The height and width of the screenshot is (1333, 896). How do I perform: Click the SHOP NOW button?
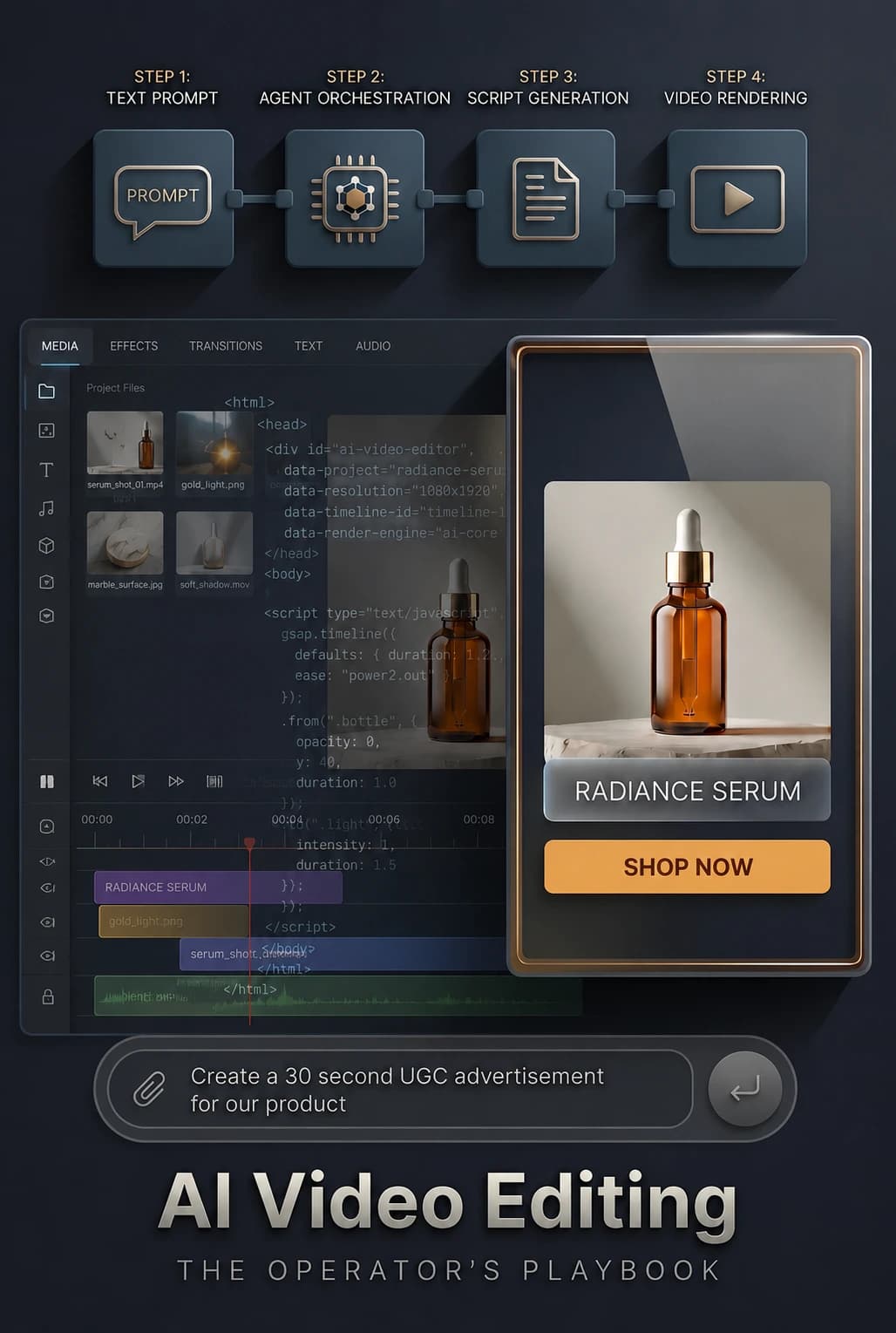coord(688,867)
